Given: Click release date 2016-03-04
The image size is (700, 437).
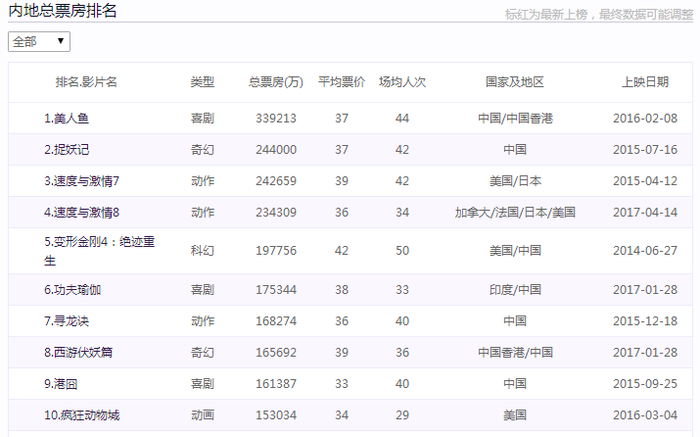Looking at the screenshot, I should click(645, 415).
